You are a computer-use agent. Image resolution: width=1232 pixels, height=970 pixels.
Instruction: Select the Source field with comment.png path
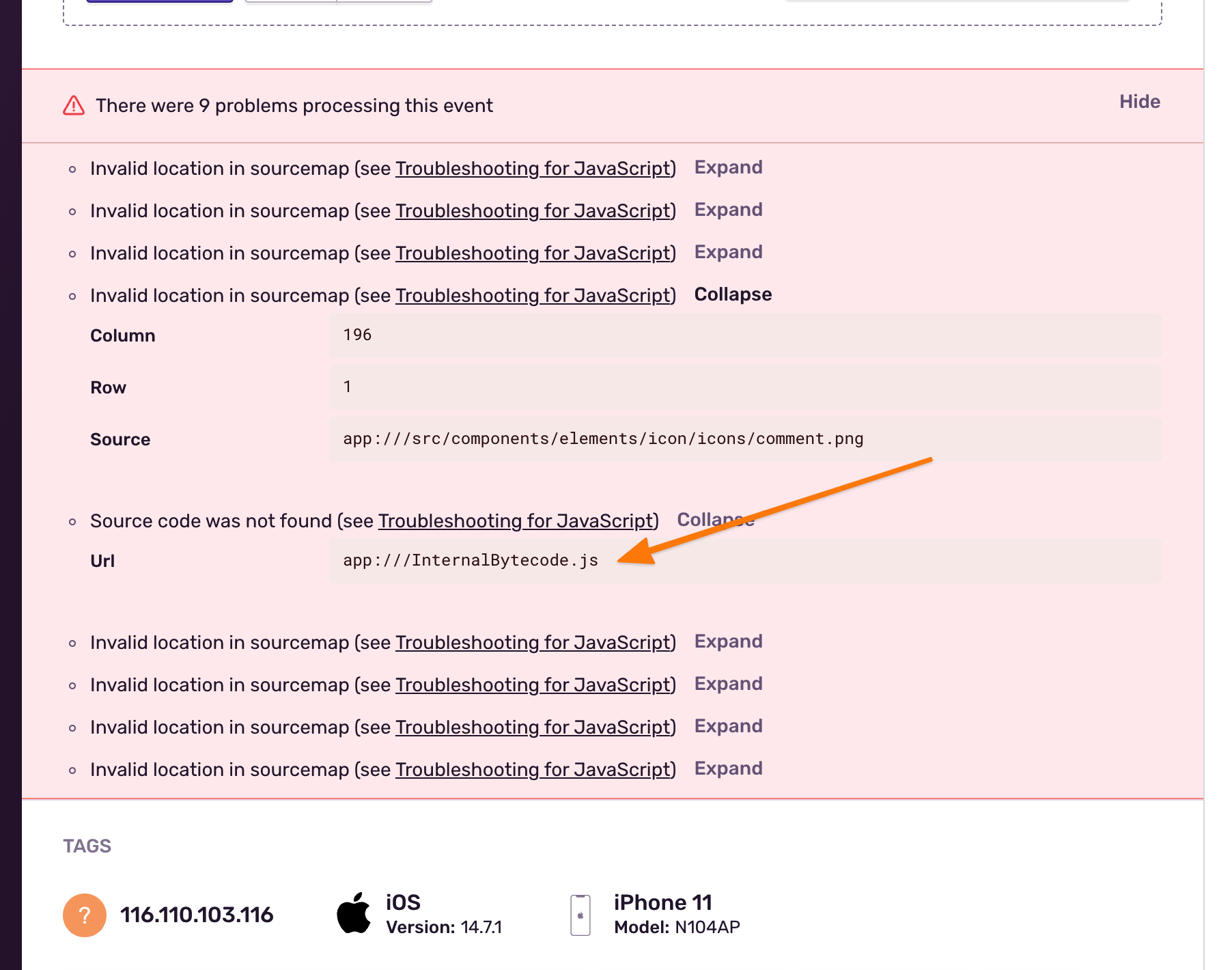tap(603, 439)
